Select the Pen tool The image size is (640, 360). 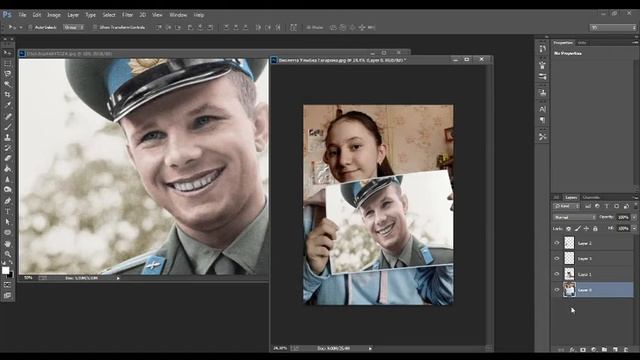pyautogui.click(x=7, y=201)
